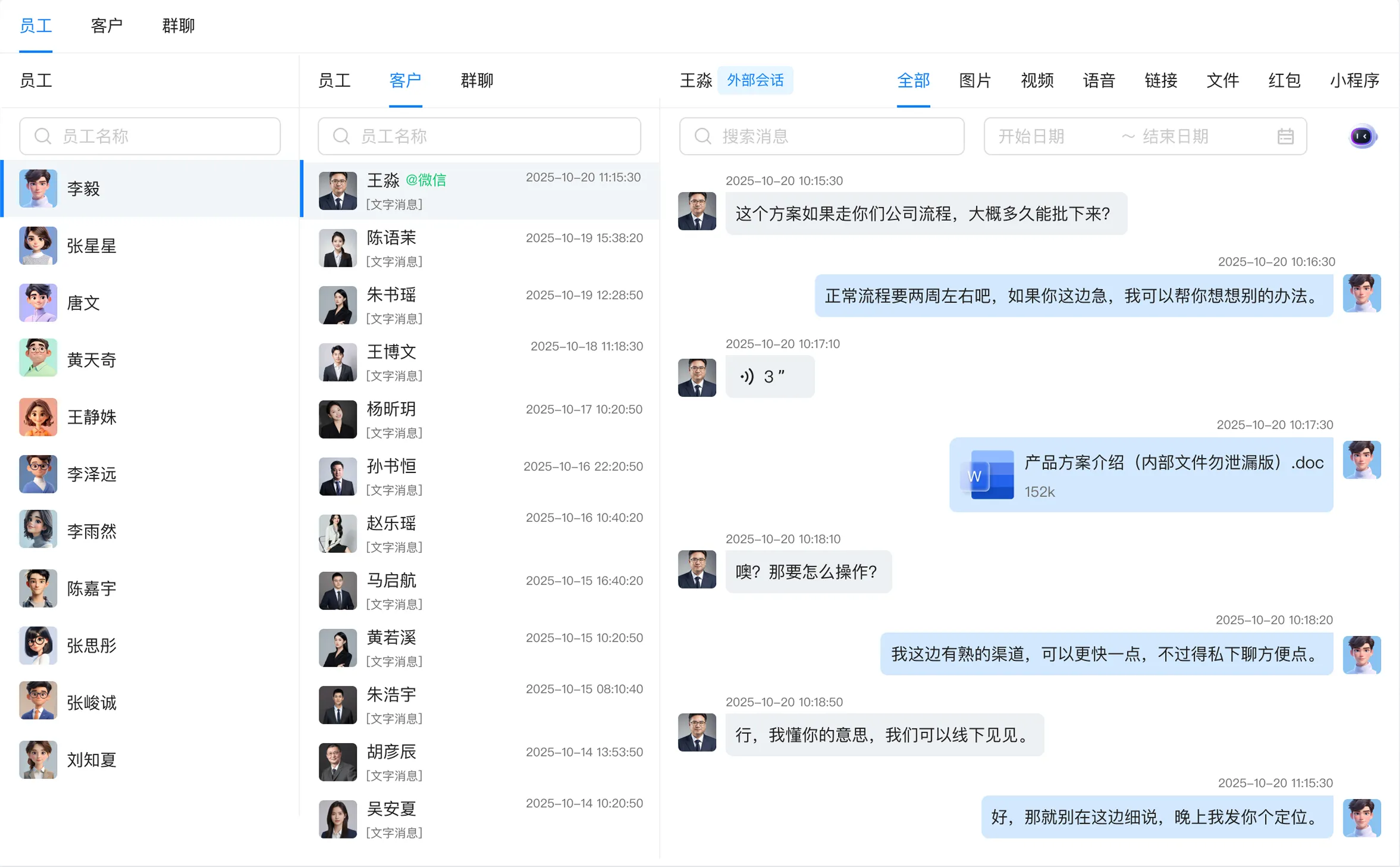Viewport: 1400px width, 867px height.
Task: Select the 红包 message filter tab
Action: click(1284, 80)
